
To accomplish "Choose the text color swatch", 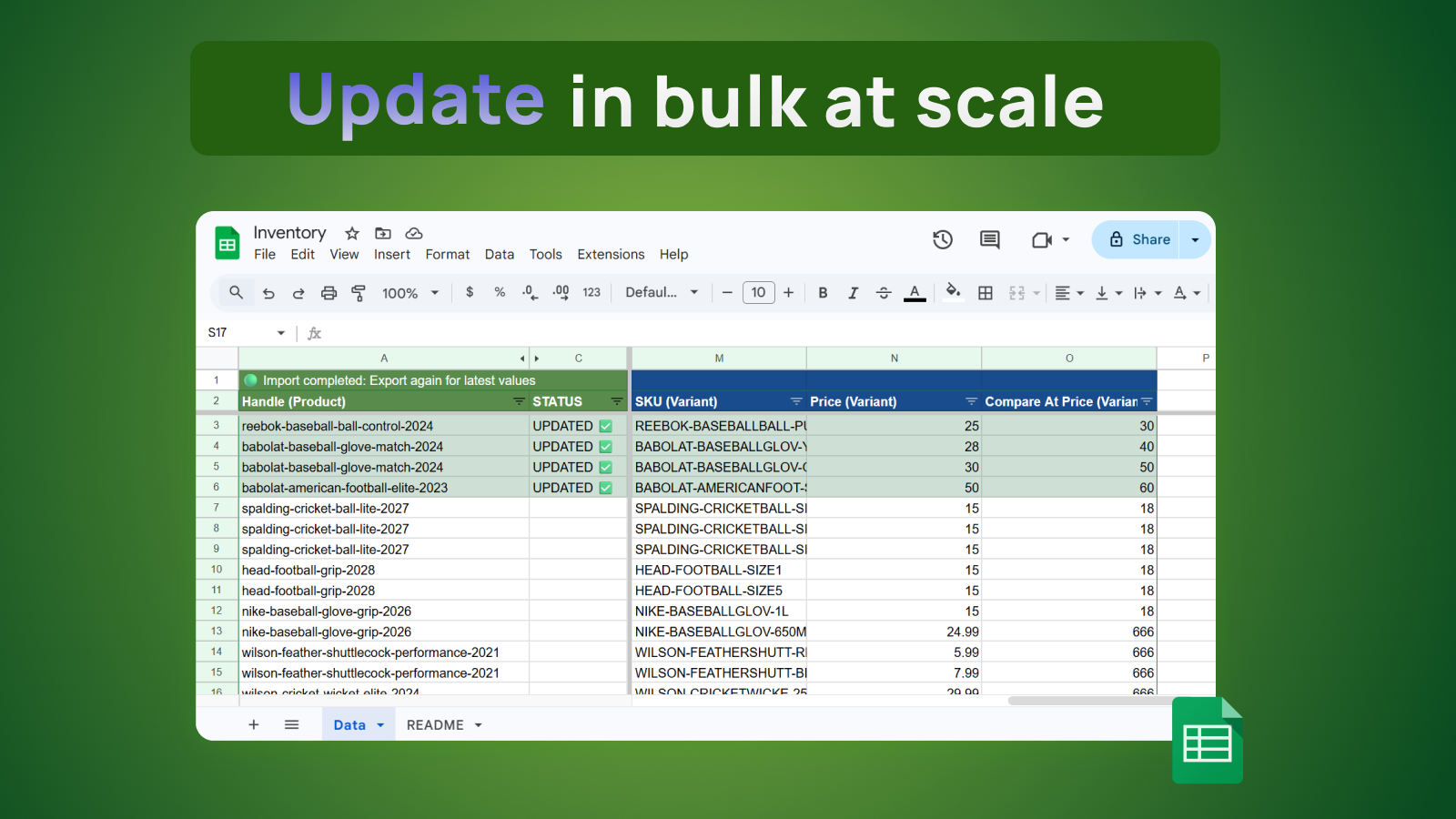I will (915, 293).
